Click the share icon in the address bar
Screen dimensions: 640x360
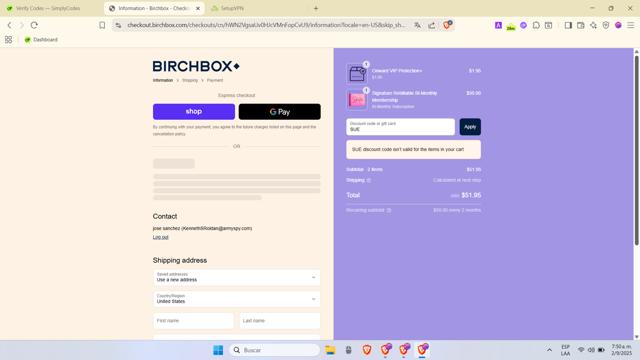431,25
